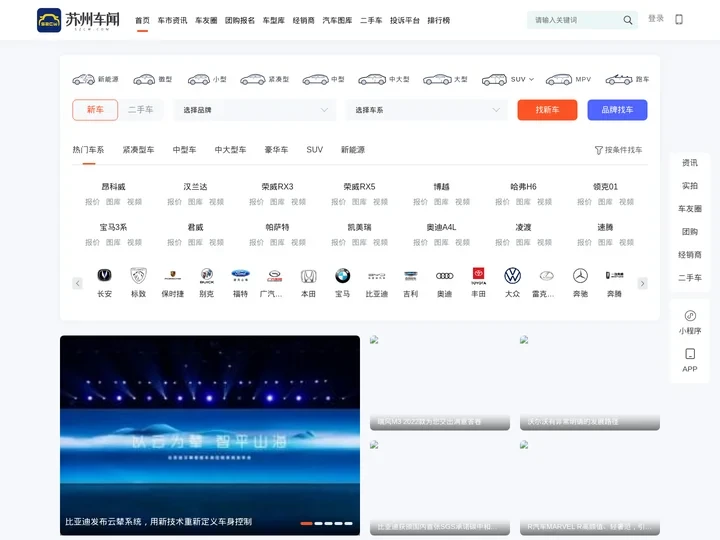
Task: Toggle search mode to 新车
Action: click(x=95, y=110)
